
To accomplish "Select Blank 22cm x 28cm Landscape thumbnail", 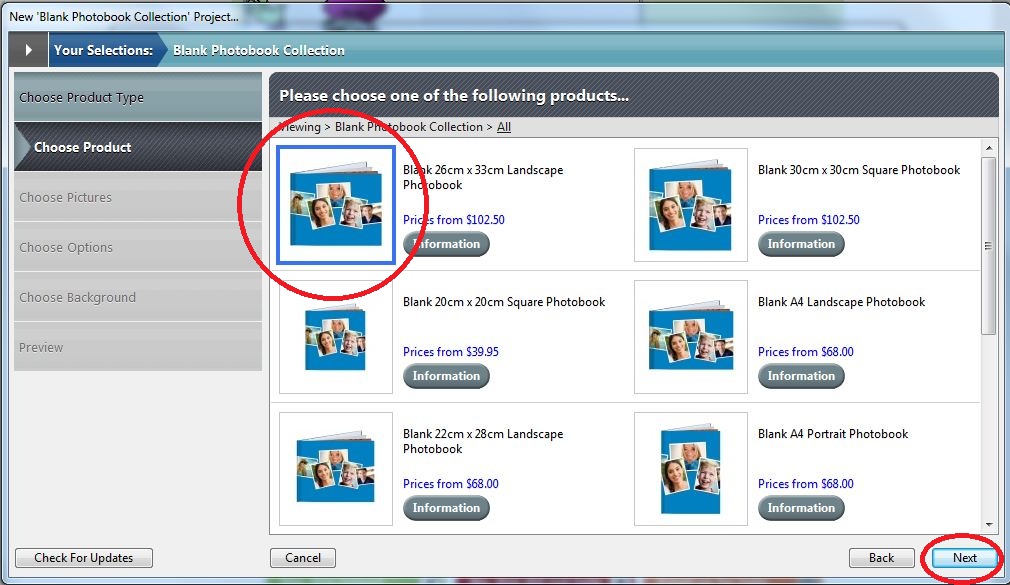I will 336,469.
